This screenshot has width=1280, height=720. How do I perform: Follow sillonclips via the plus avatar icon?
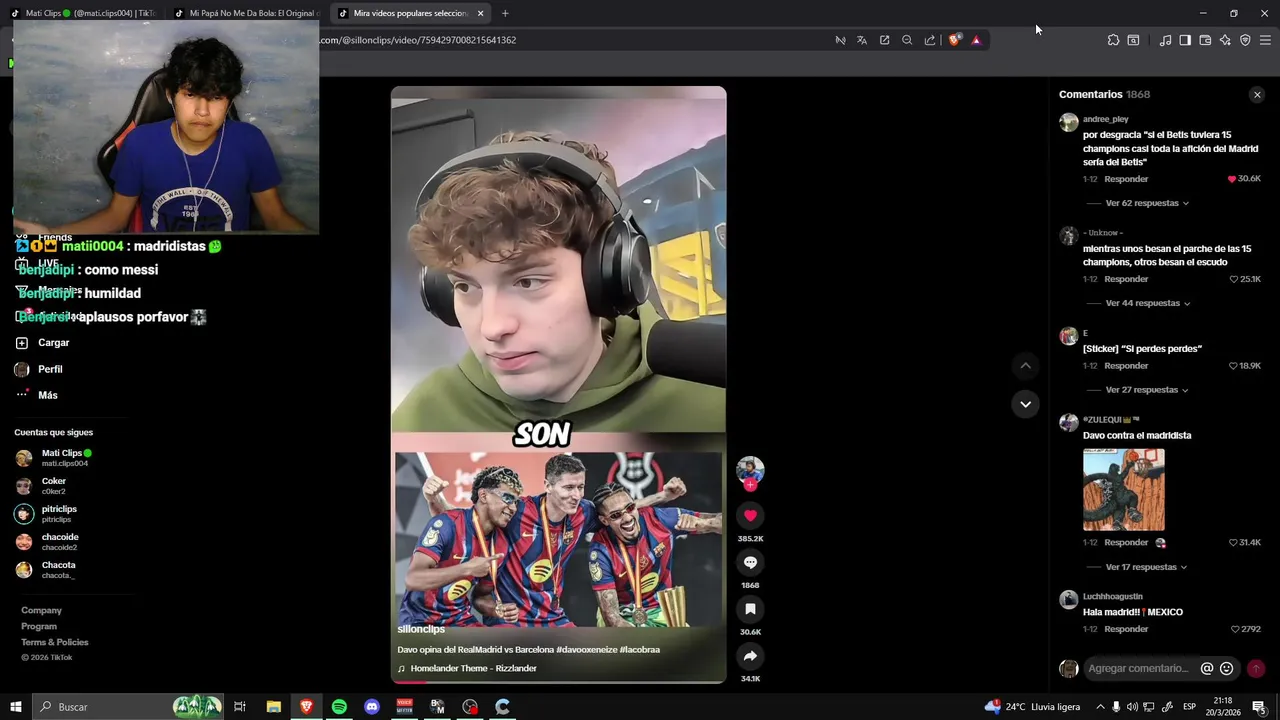pos(750,485)
